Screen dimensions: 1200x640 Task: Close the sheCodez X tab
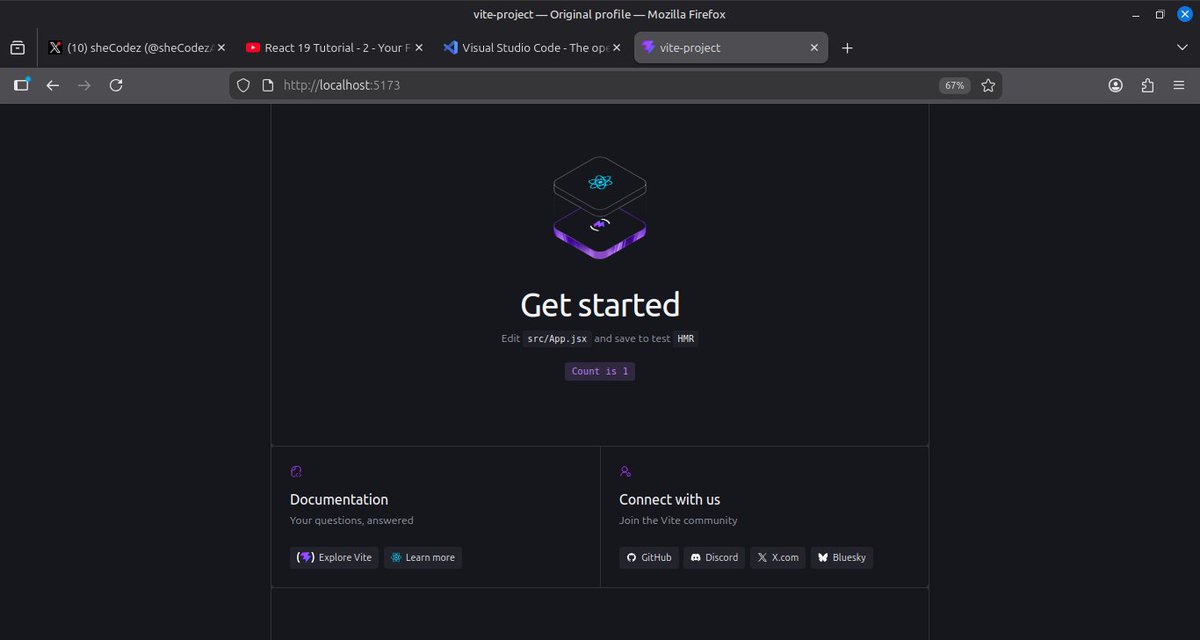[221, 47]
